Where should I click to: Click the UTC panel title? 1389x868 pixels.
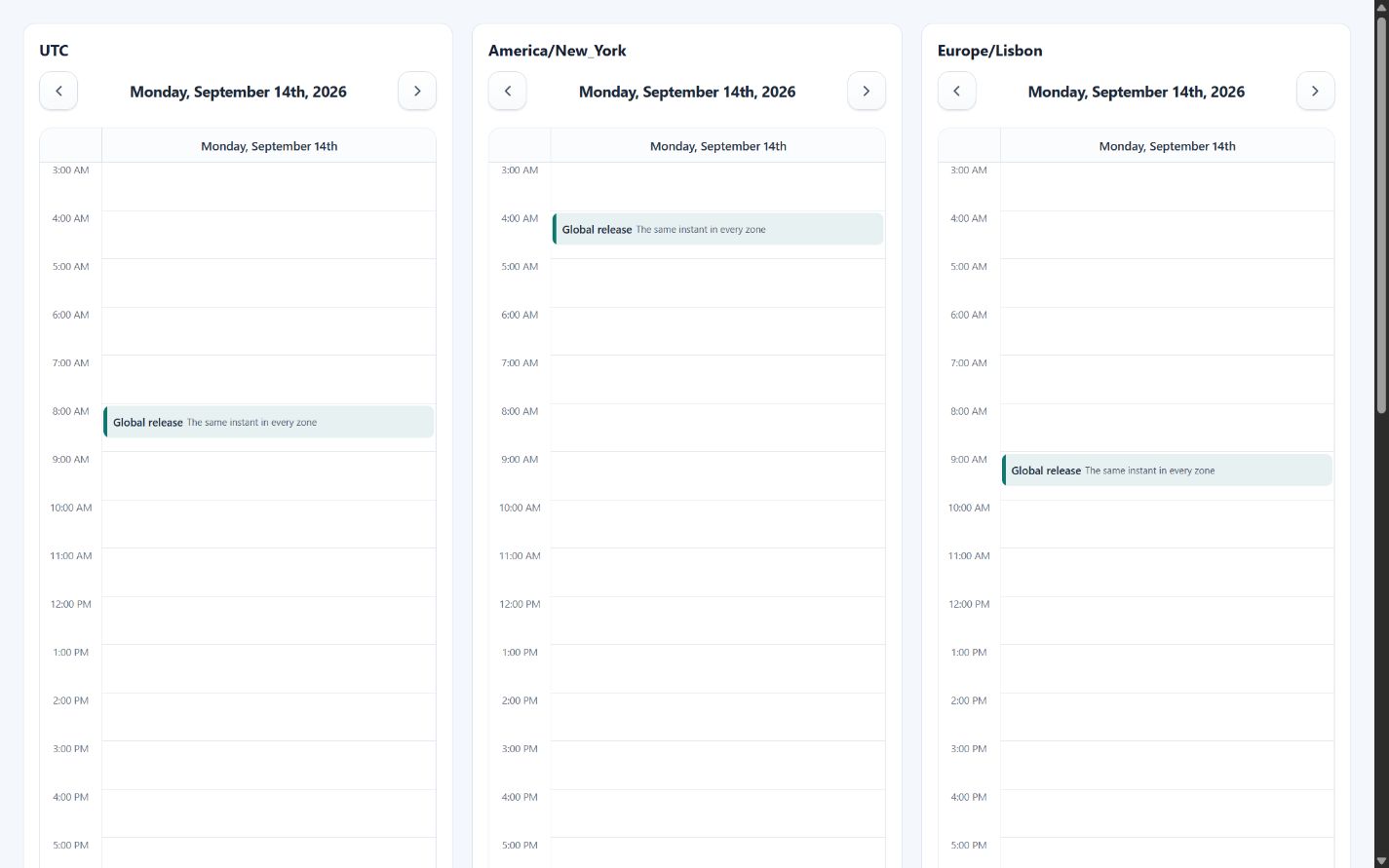54,51
